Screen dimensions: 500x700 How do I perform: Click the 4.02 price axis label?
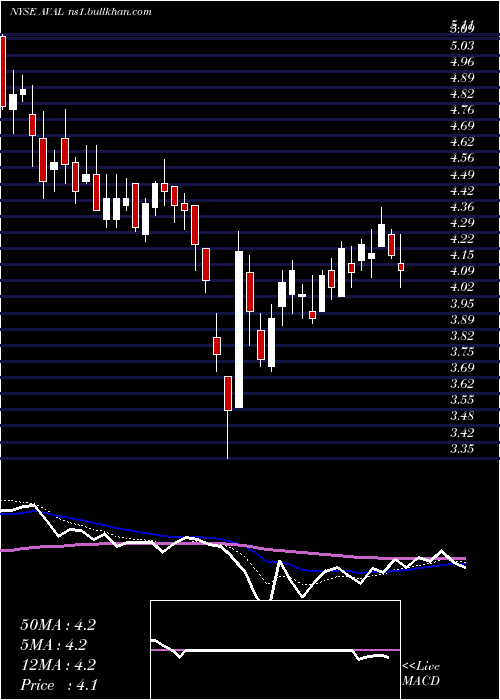pos(462,287)
